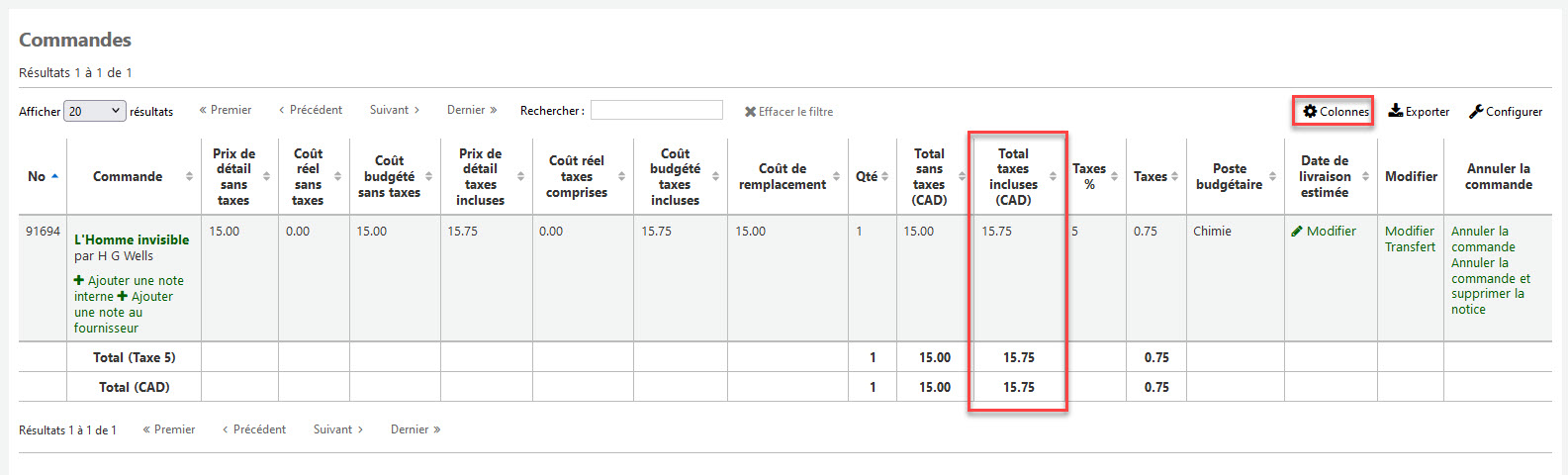The height and width of the screenshot is (475, 1568).
Task: Sort by No column arrow
Action: (x=54, y=176)
